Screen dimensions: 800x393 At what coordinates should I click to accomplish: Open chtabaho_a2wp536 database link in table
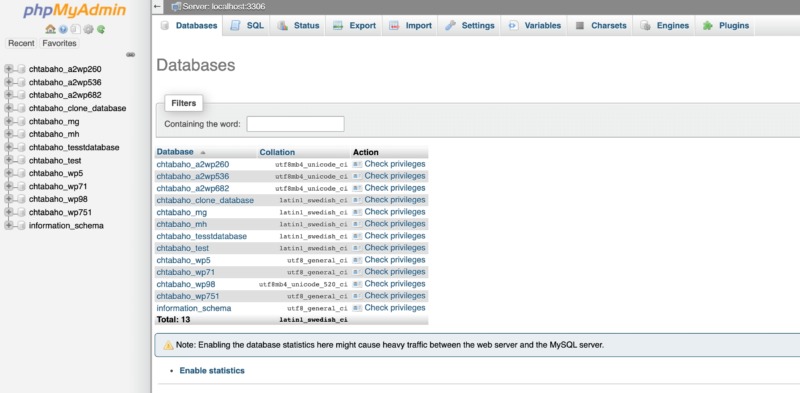click(x=193, y=176)
